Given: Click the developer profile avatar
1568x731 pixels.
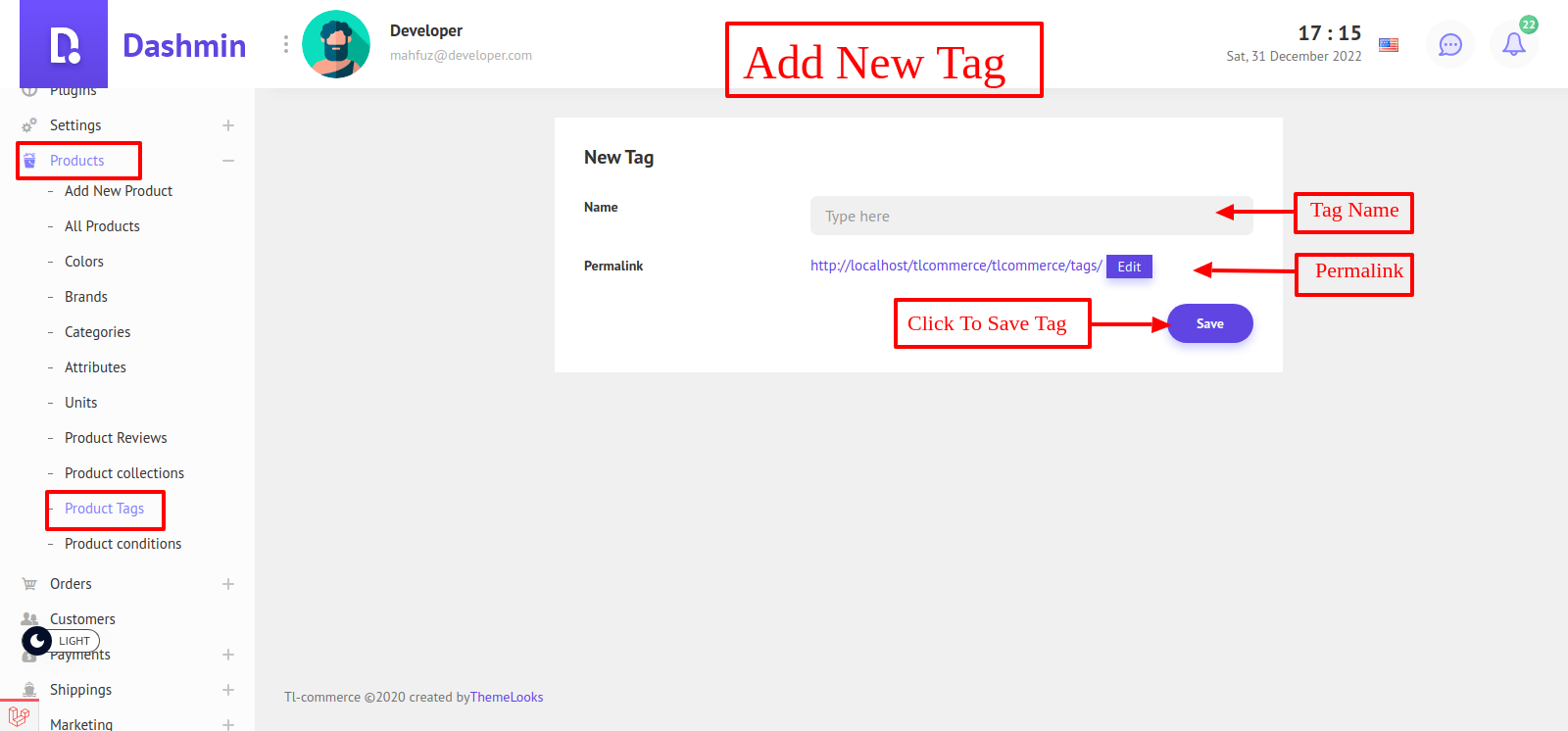Looking at the screenshot, I should coord(336,44).
